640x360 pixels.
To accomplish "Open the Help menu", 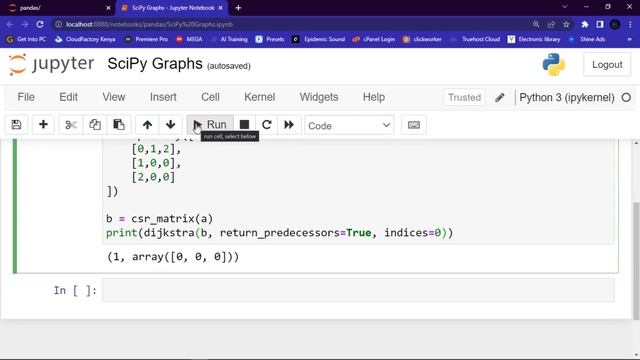I will 374,97.
